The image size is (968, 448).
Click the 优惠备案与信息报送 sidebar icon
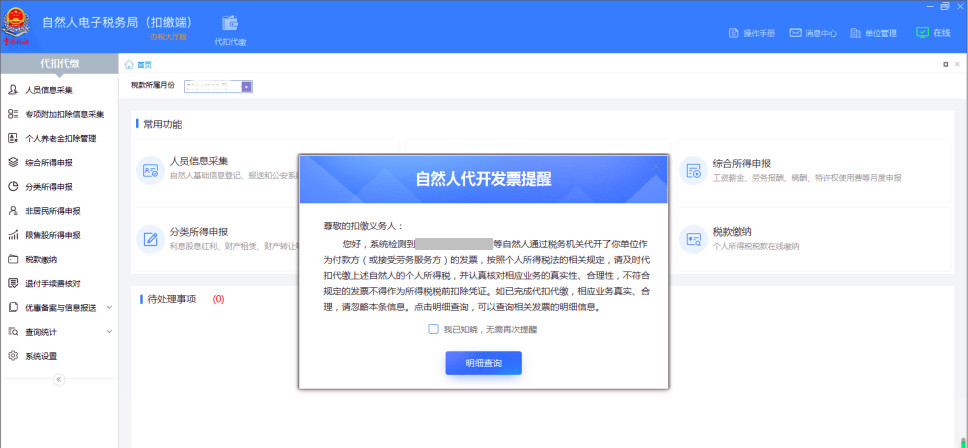click(x=13, y=307)
